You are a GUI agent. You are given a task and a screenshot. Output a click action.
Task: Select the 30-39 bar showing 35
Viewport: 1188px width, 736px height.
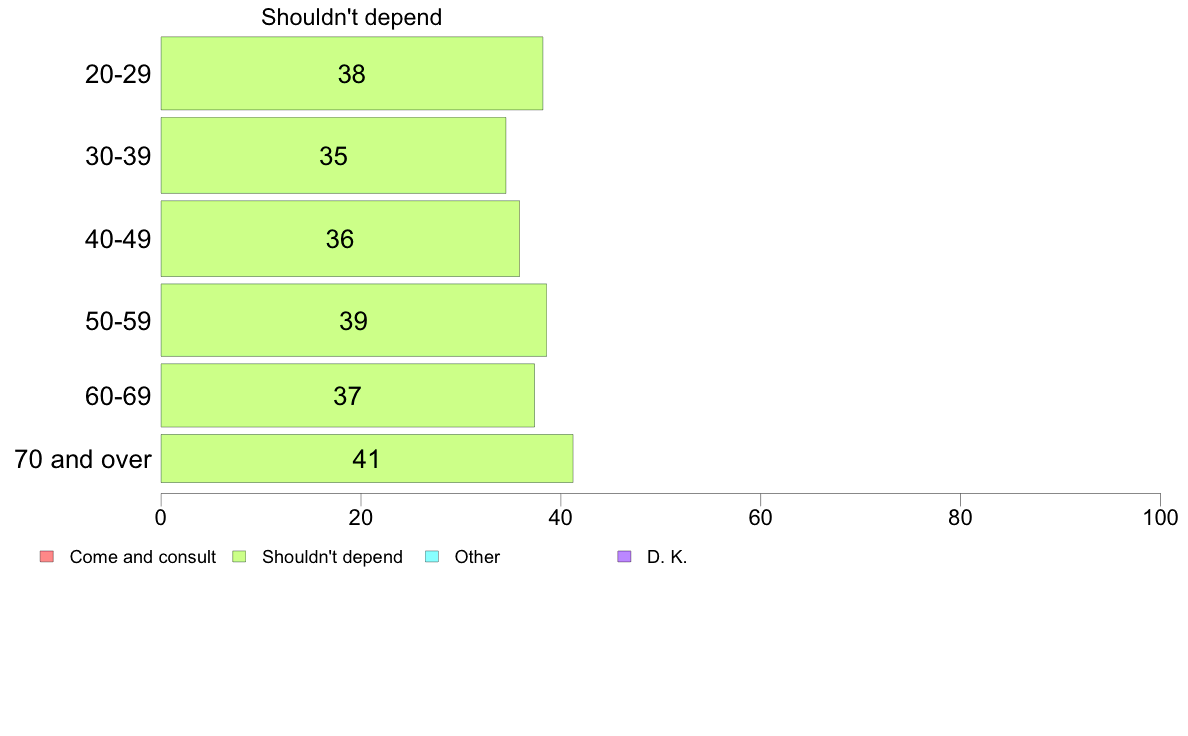pyautogui.click(x=333, y=155)
